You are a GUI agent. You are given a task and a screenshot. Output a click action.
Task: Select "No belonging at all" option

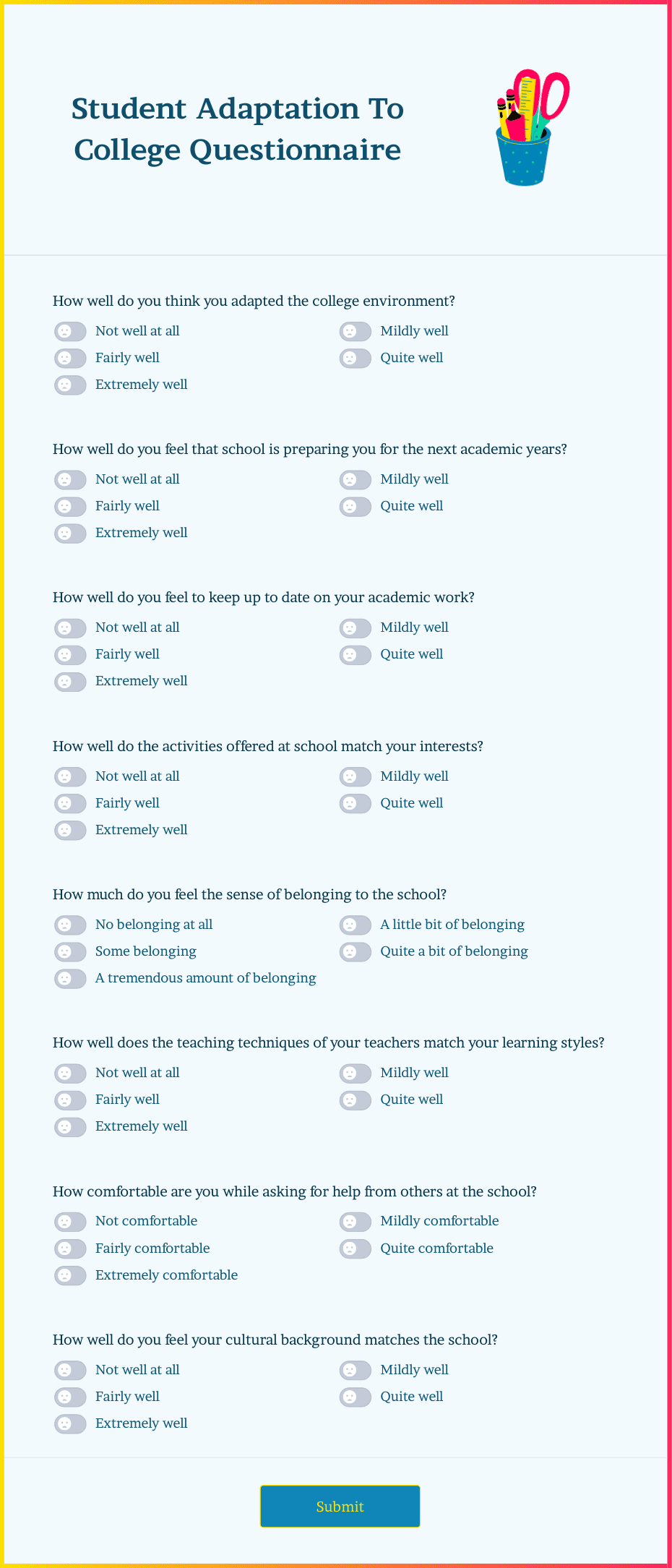pos(70,925)
